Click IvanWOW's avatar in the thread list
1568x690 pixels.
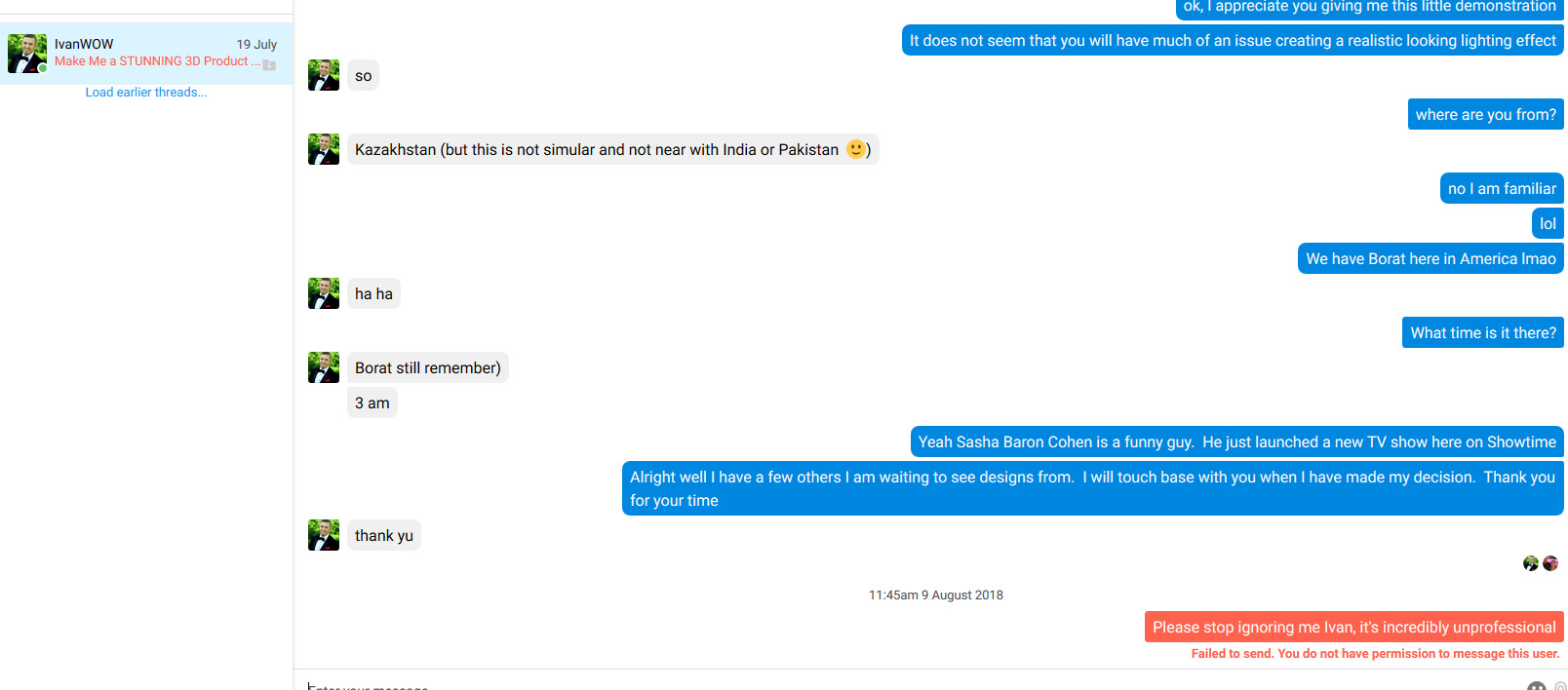pyautogui.click(x=27, y=54)
